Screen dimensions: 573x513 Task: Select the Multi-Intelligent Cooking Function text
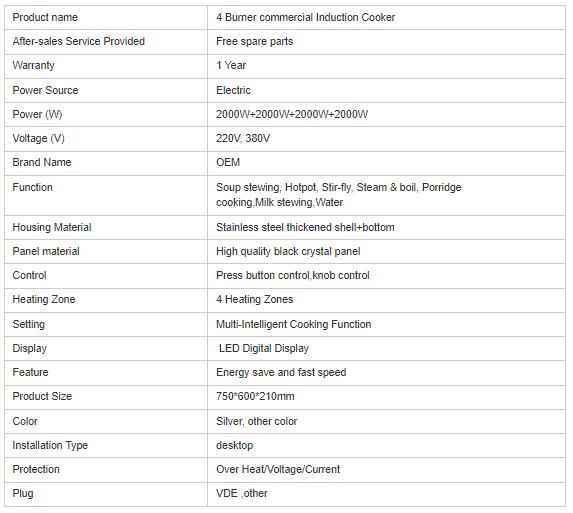coord(293,324)
